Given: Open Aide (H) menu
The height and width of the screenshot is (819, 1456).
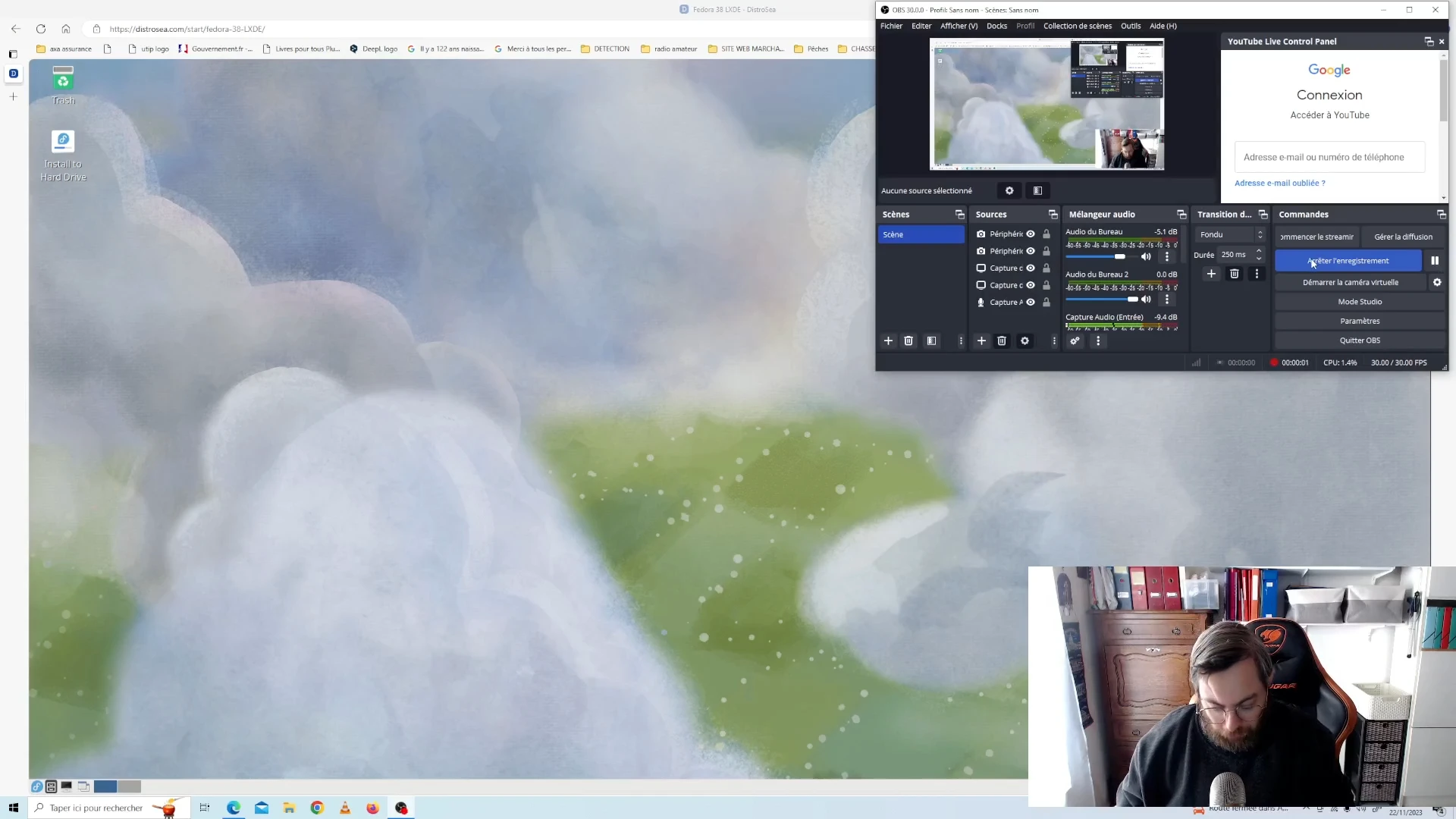Looking at the screenshot, I should pos(1163,26).
